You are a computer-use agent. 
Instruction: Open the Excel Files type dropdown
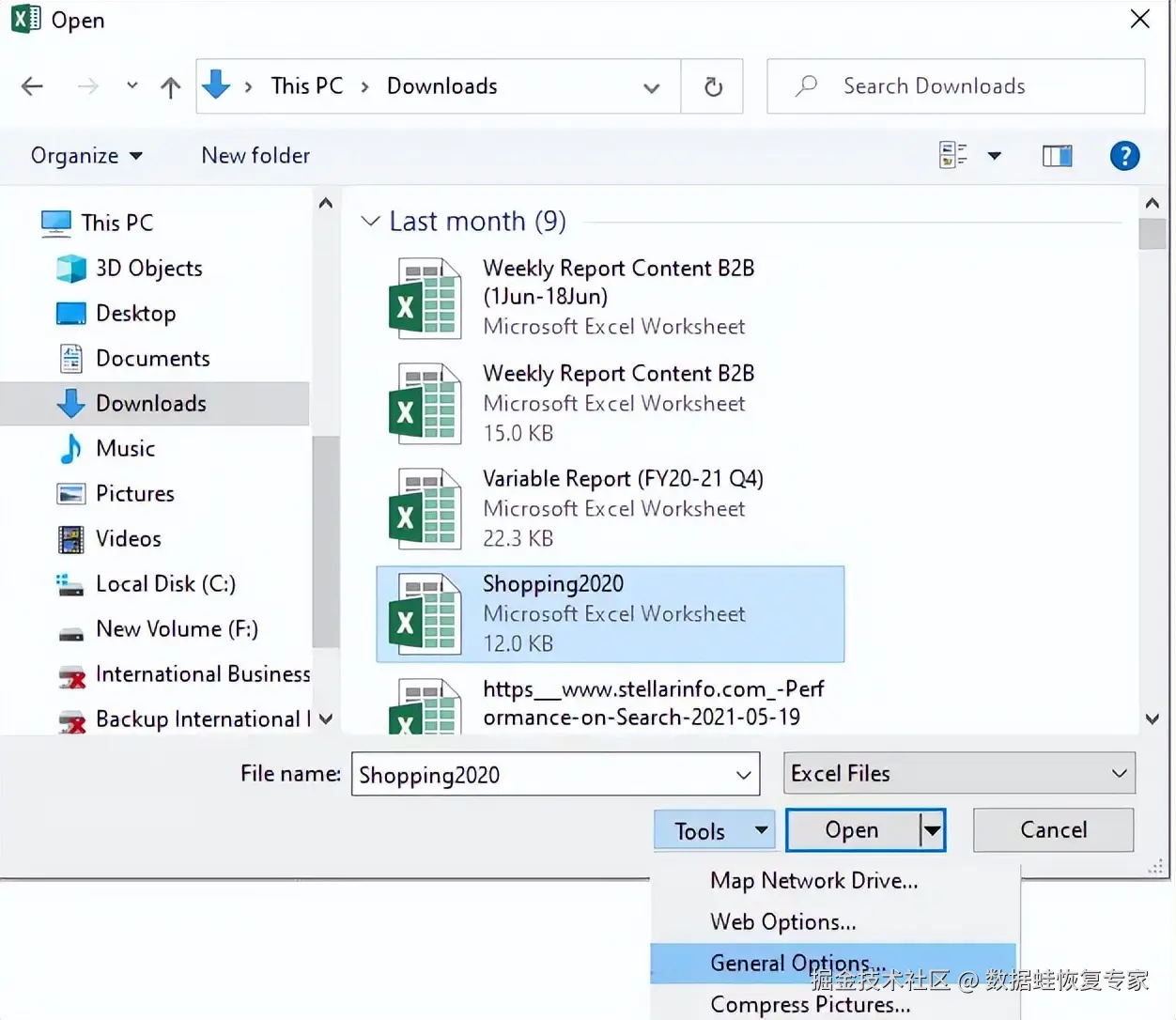pos(959,773)
